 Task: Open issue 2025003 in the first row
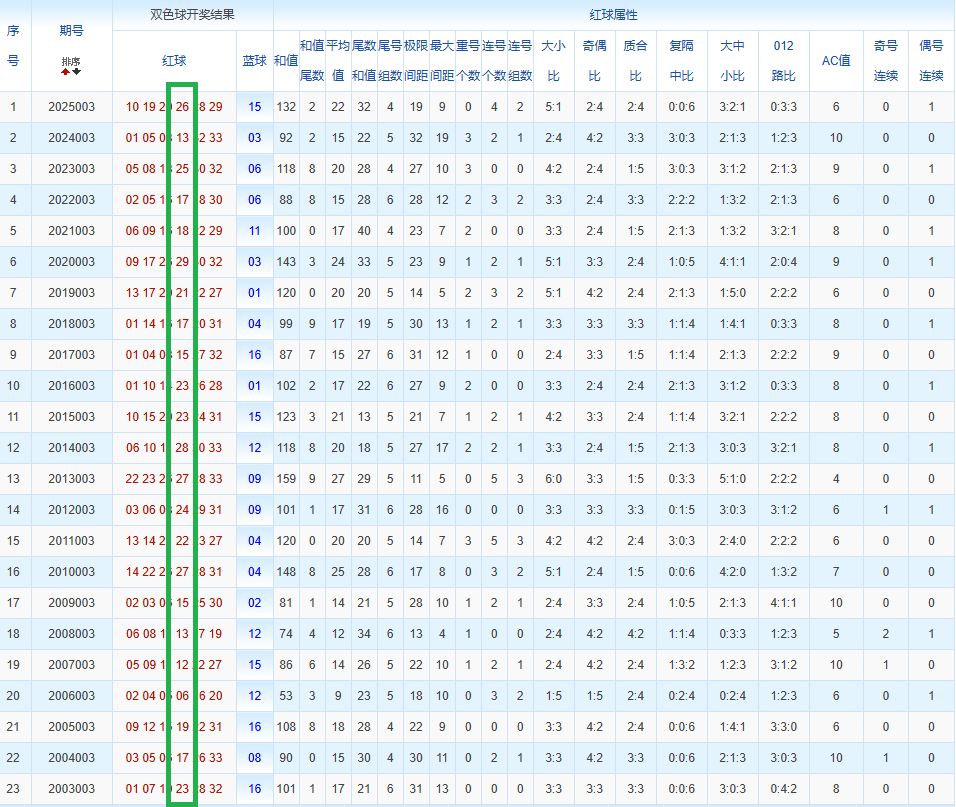pos(71,107)
